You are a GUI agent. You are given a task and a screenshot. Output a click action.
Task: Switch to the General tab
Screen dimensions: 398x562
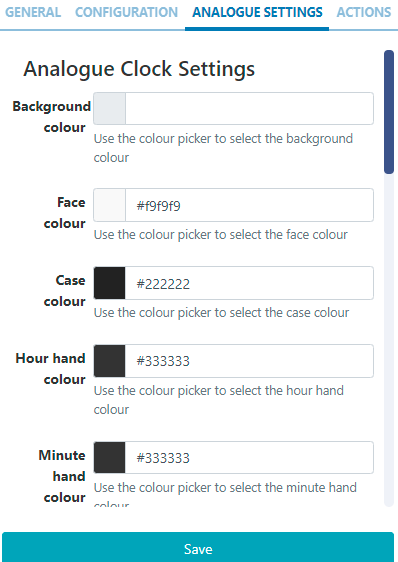tap(33, 13)
